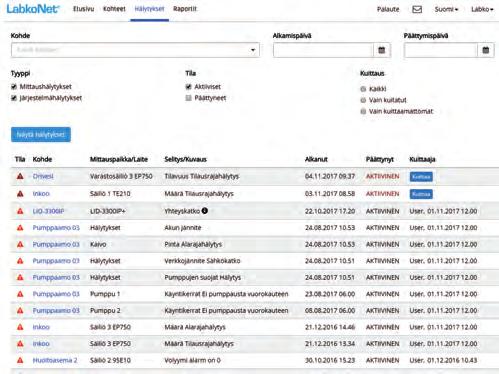Open the Huoltoasema 2 link
The height and width of the screenshot is (374, 499).
55,360
